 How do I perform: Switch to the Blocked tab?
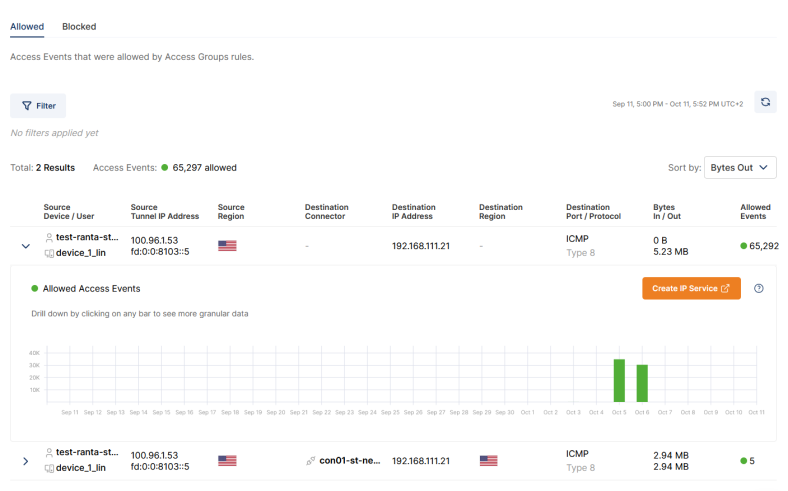tap(79, 26)
